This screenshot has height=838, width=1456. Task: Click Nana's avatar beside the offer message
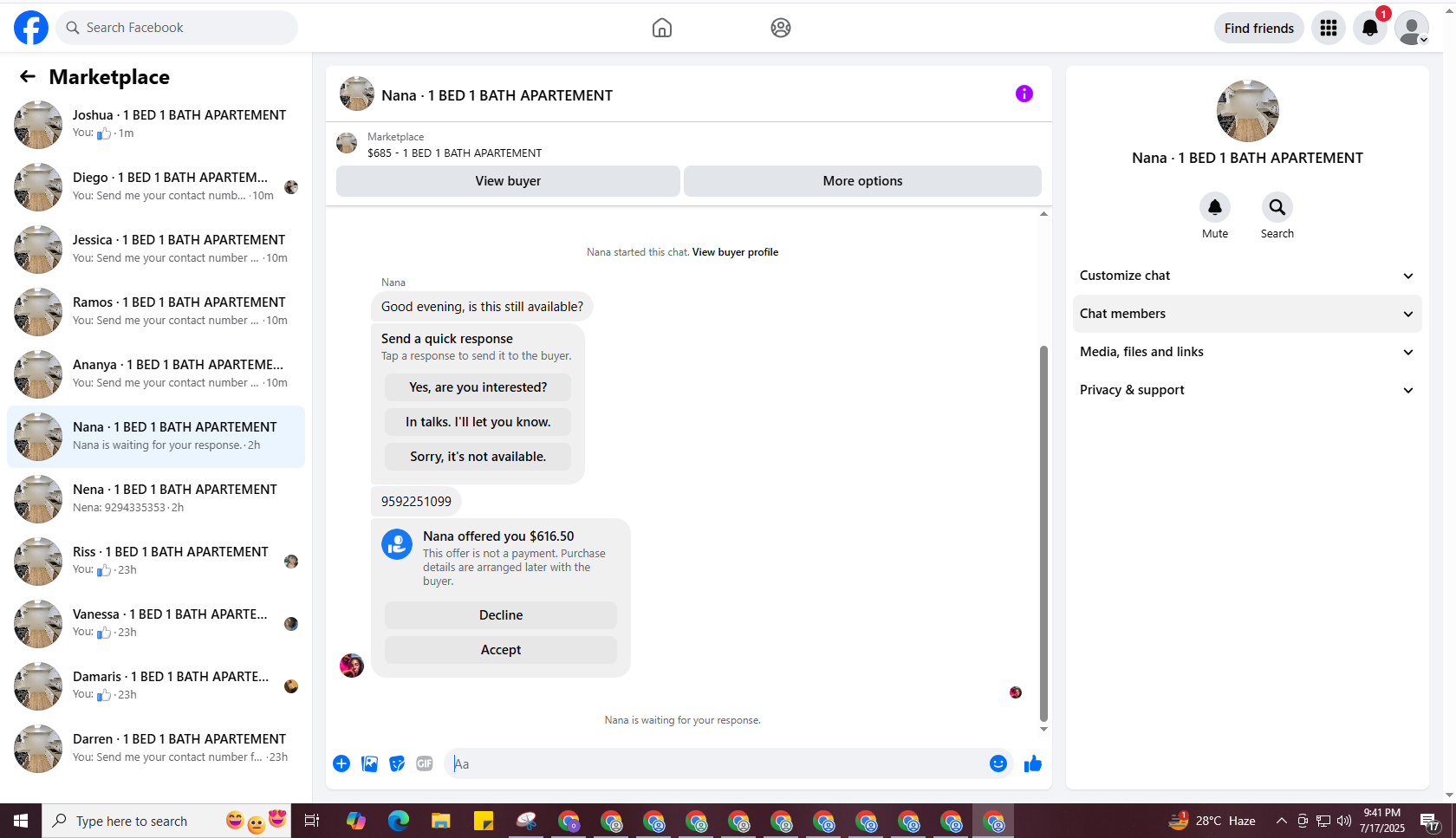(352, 666)
